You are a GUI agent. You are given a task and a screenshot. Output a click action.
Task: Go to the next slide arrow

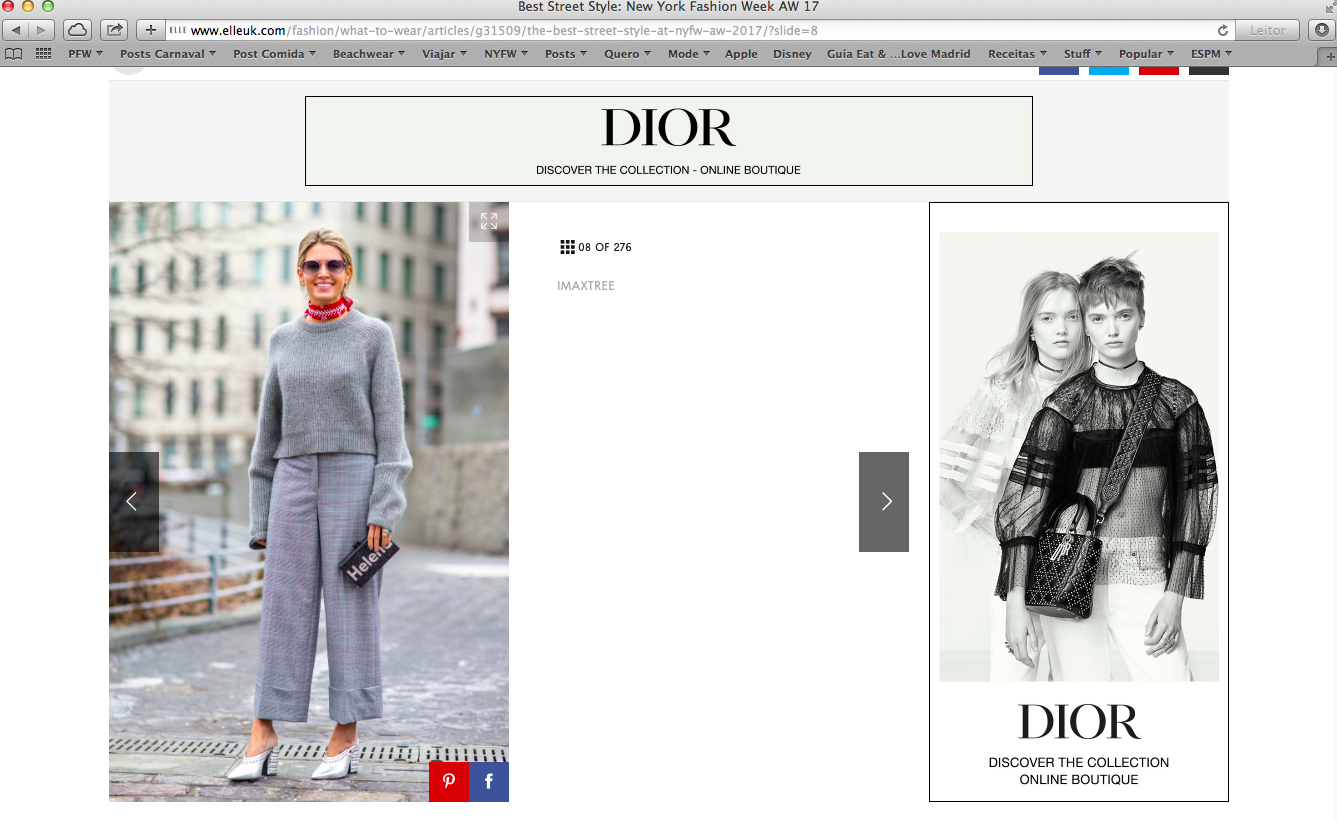(884, 502)
